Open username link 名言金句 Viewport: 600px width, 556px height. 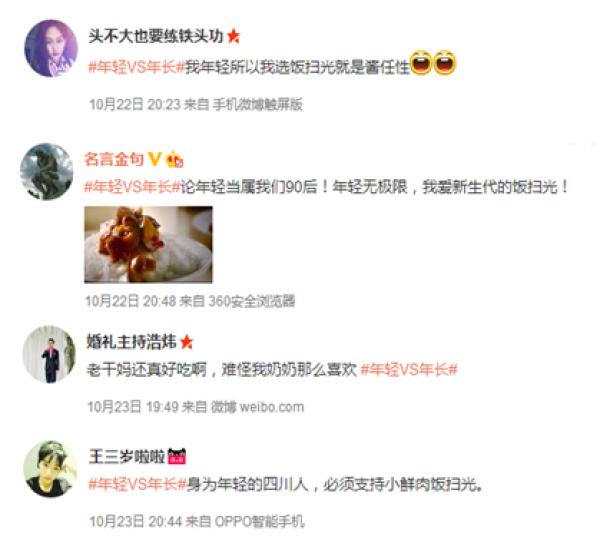(114, 159)
